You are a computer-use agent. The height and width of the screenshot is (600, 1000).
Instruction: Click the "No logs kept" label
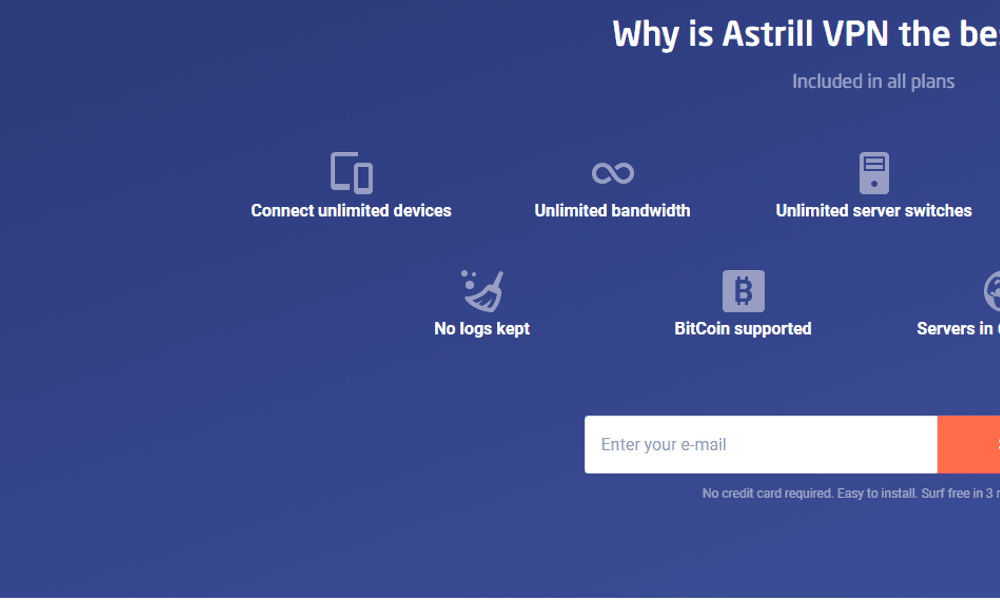tap(482, 329)
